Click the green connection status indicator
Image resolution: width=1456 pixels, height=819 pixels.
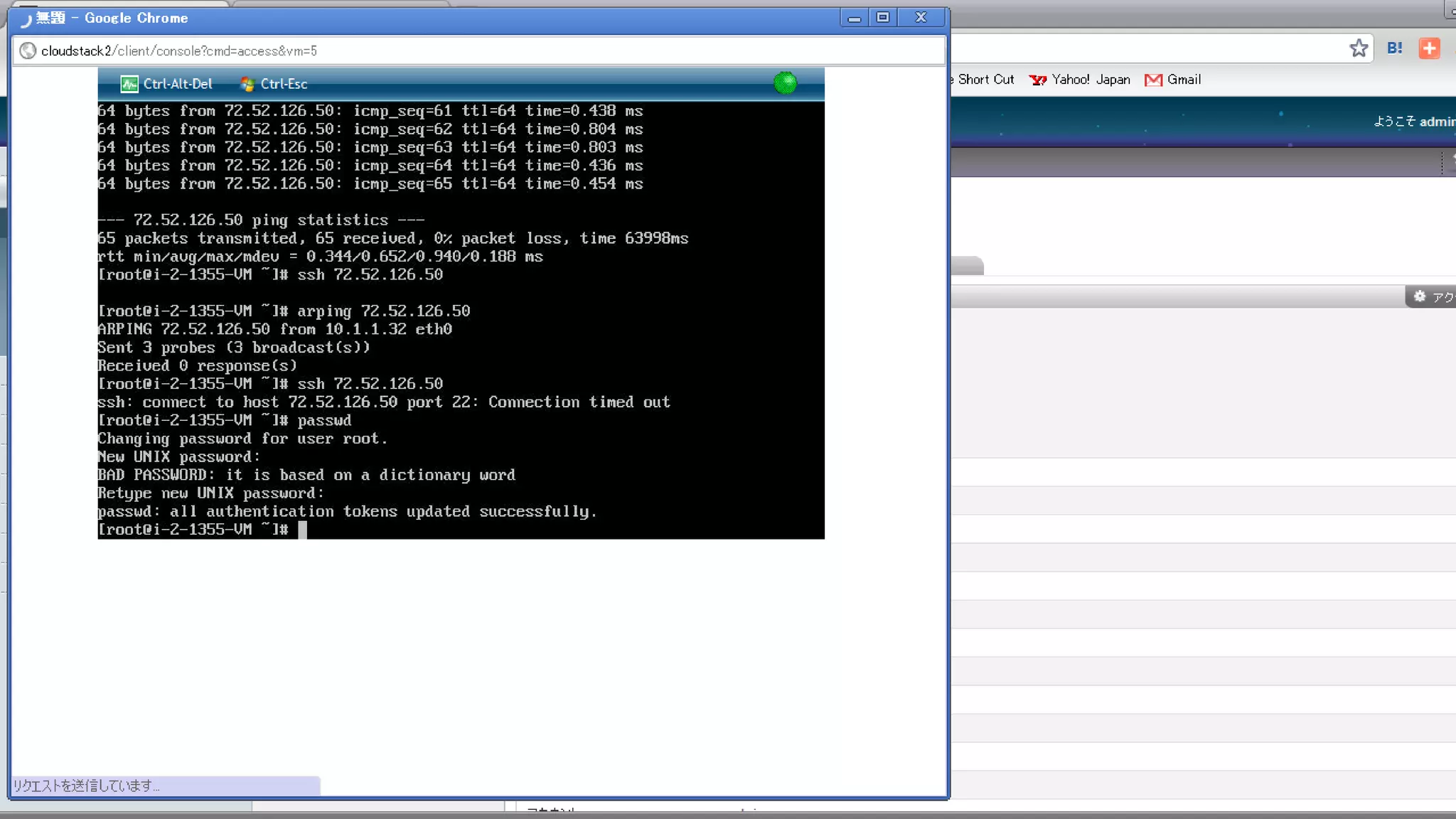click(x=785, y=83)
